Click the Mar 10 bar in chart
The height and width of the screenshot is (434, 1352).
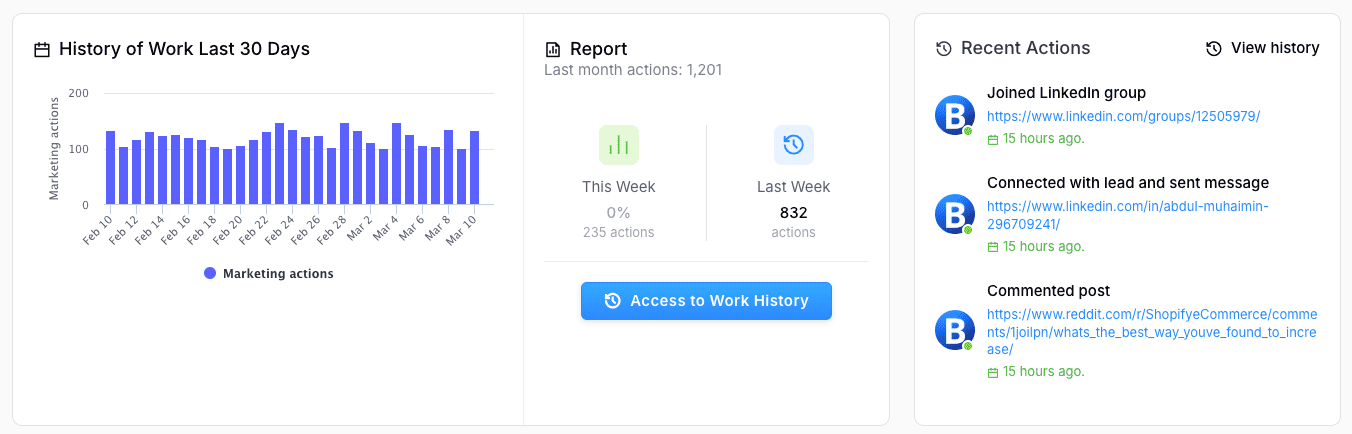tap(475, 168)
